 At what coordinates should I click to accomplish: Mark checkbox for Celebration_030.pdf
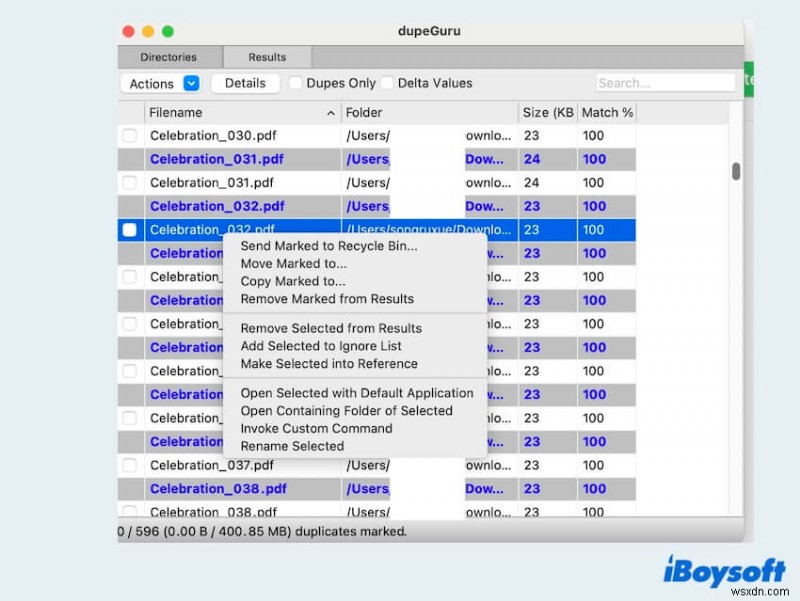130,136
